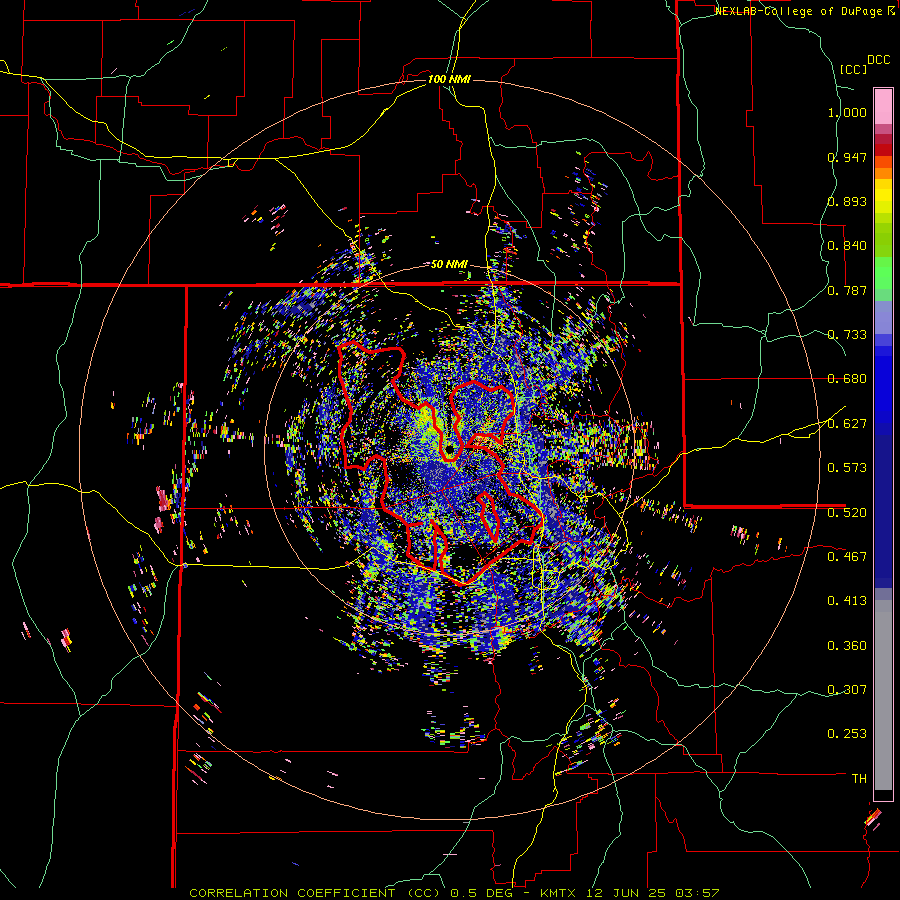Select the 0.307 scale value

pos(847,690)
